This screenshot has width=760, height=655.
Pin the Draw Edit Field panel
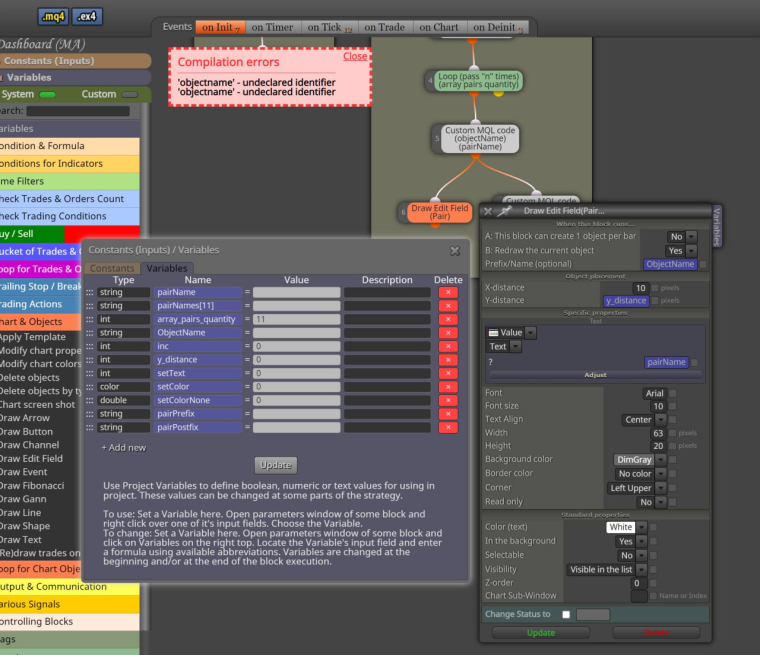(x=506, y=211)
